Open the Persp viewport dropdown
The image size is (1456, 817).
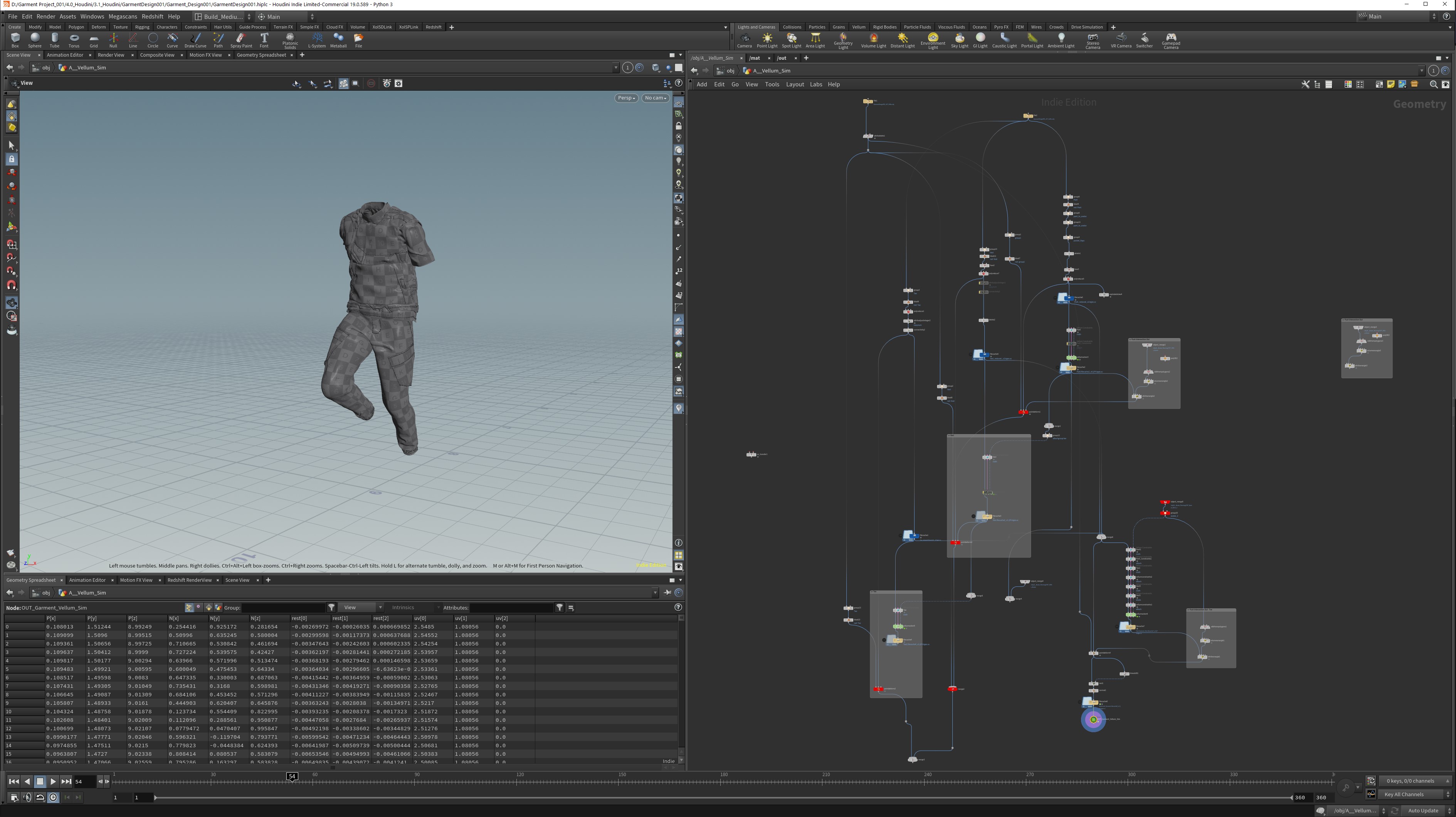(626, 98)
